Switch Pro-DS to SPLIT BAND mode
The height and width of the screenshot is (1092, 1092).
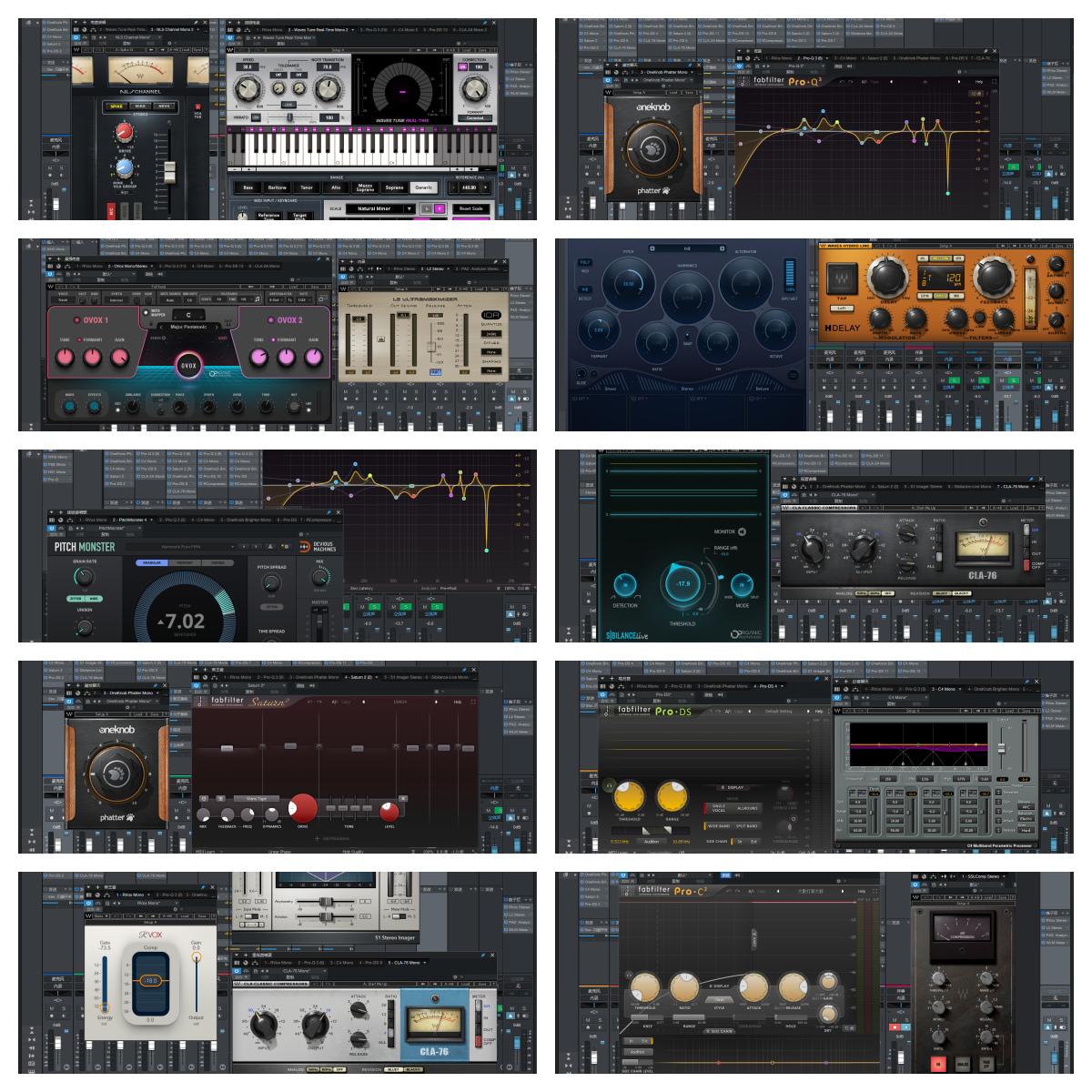click(x=747, y=825)
